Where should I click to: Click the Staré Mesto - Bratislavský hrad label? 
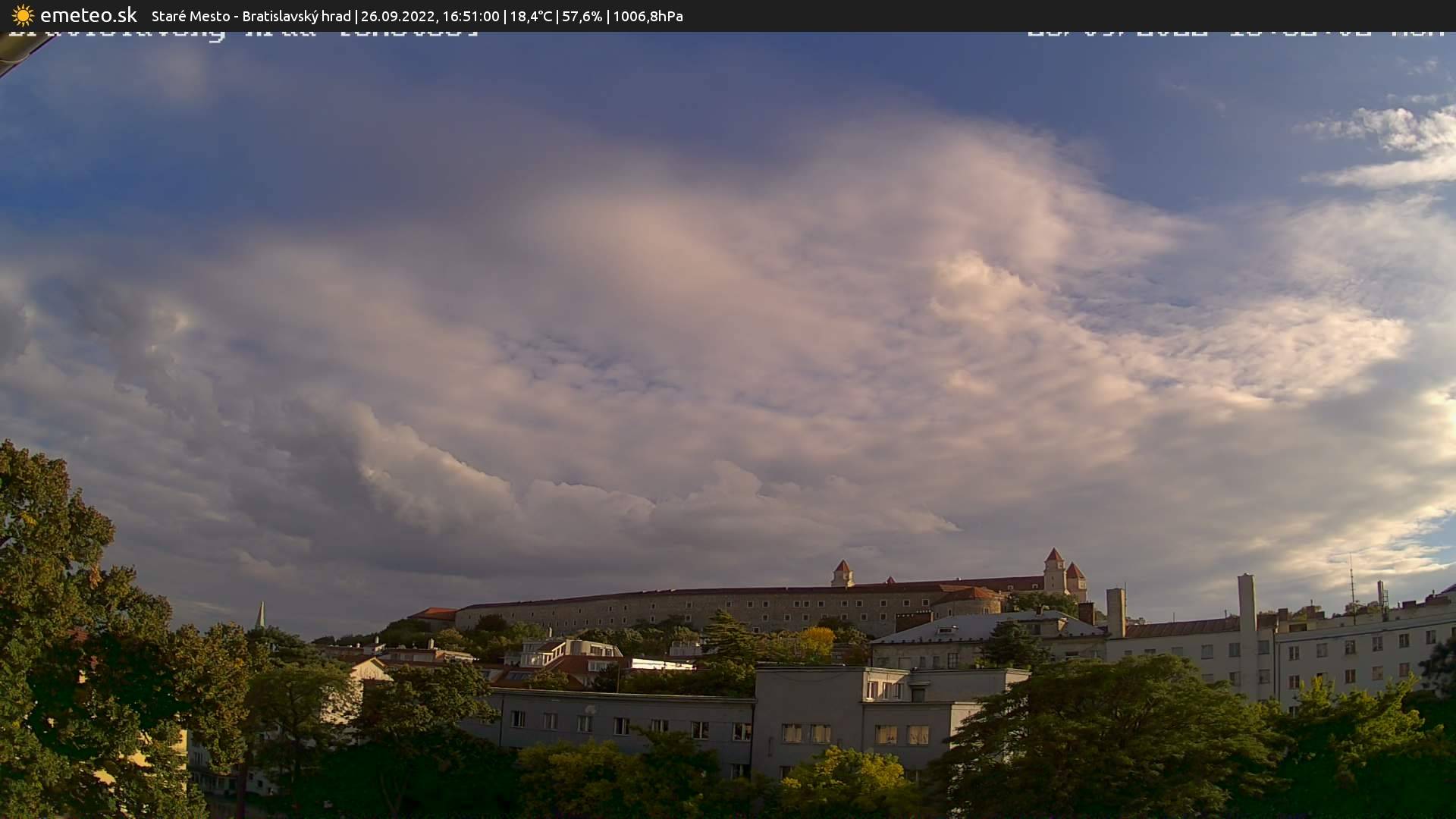(250, 16)
